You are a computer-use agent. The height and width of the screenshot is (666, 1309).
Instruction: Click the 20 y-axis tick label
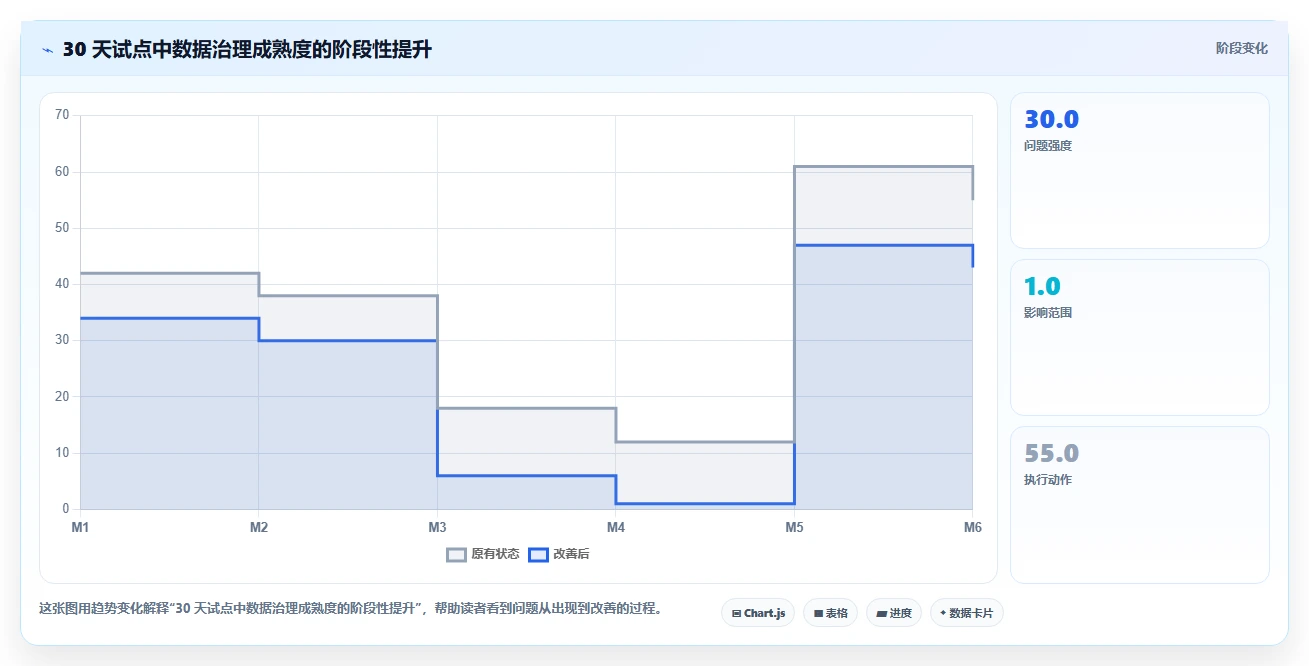tap(62, 397)
